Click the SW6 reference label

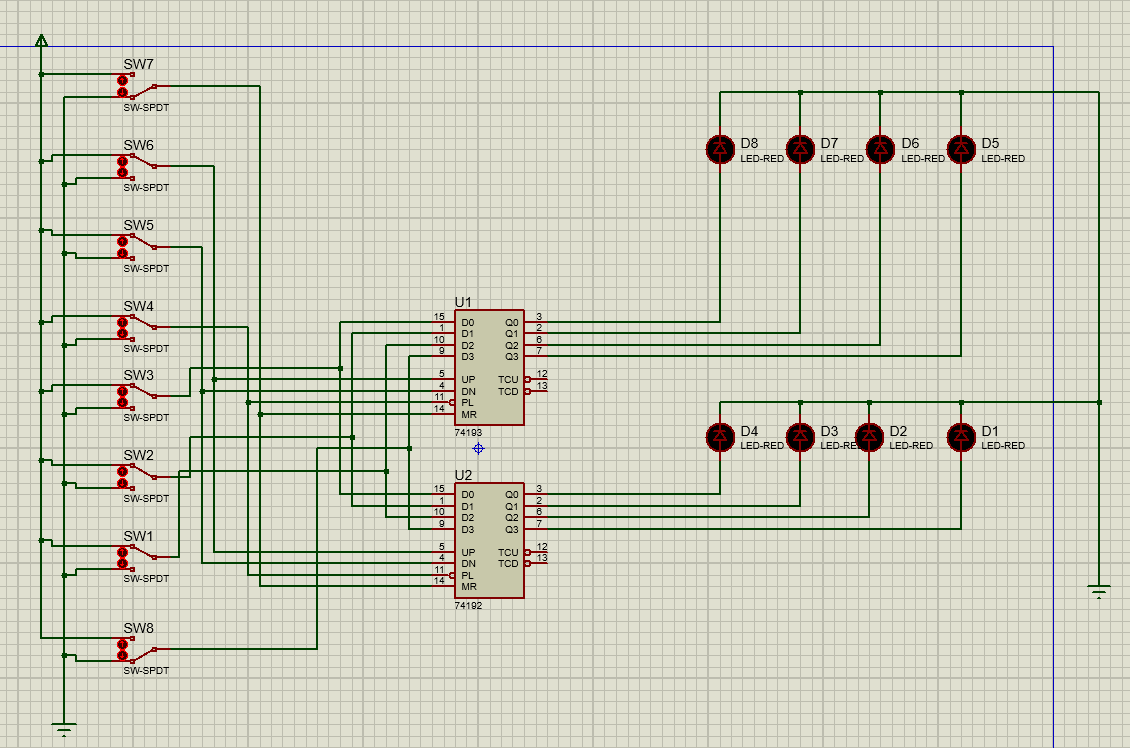pyautogui.click(x=138, y=145)
